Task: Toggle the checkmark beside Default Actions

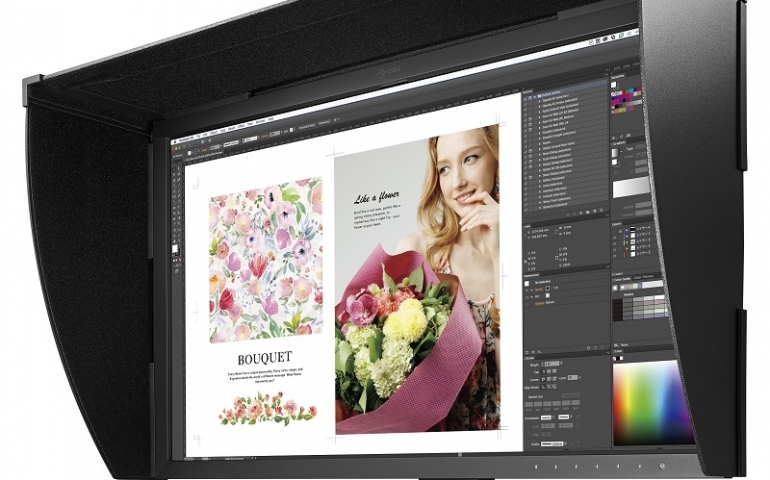Action: 525,98
